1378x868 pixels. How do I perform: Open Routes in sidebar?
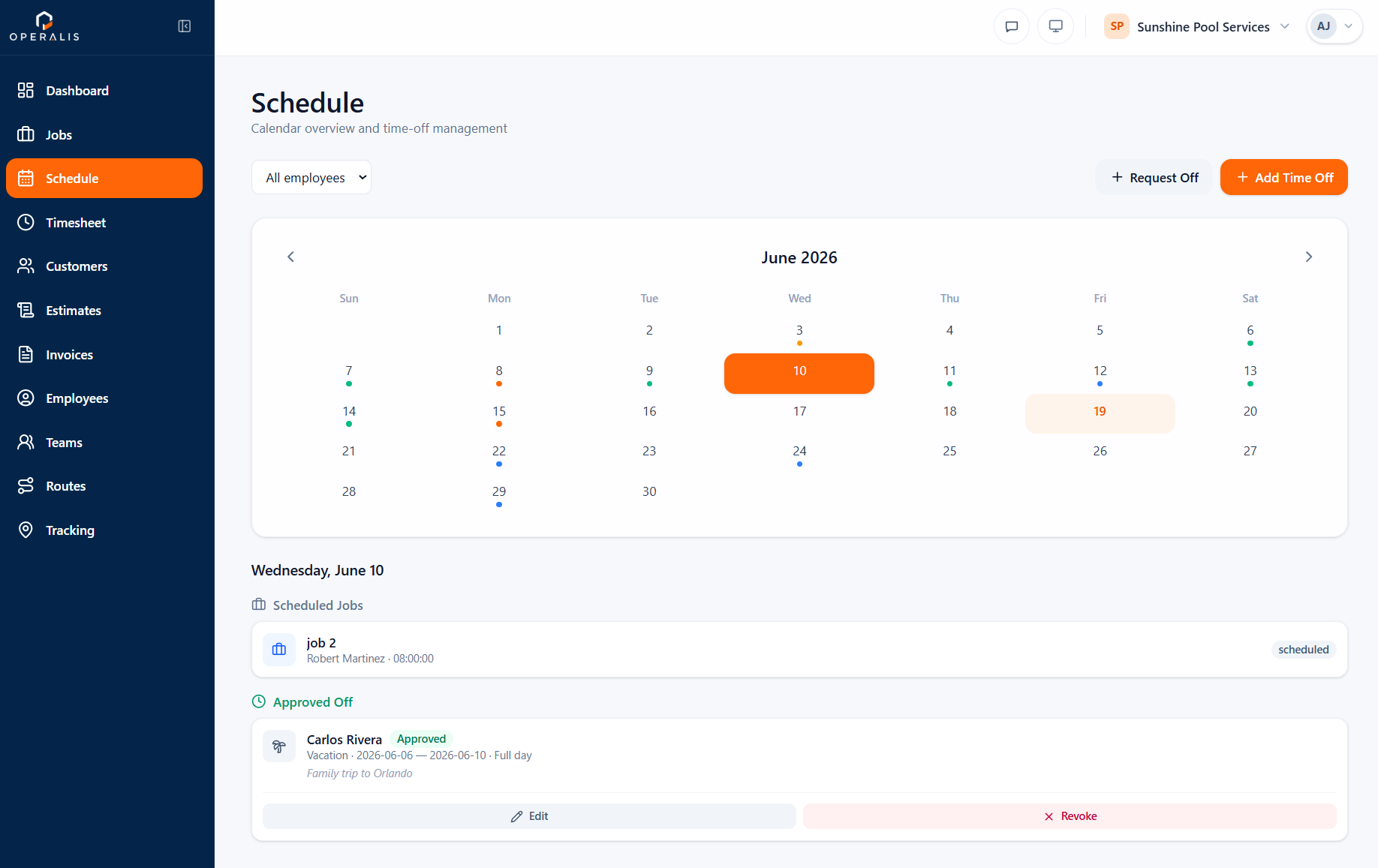click(x=104, y=486)
